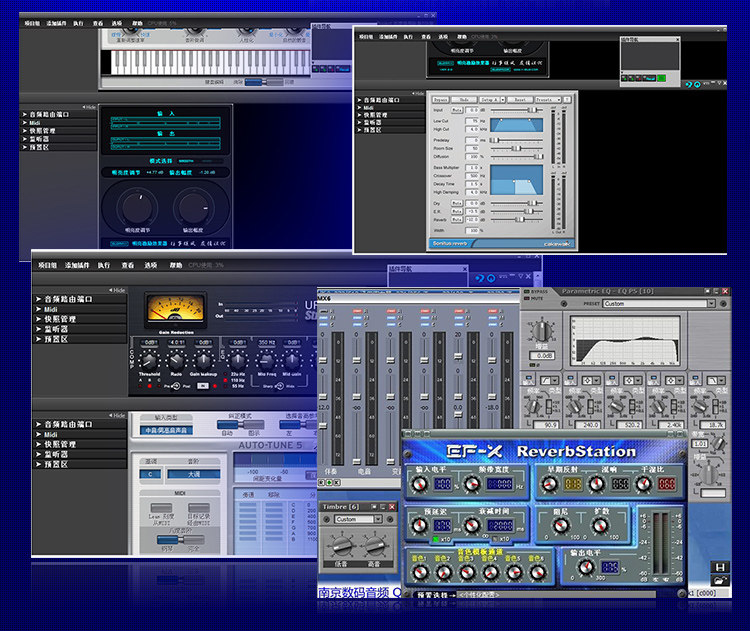Click the 早期反射 knob in ReverbStation
This screenshot has height=631, width=750.
549,484
